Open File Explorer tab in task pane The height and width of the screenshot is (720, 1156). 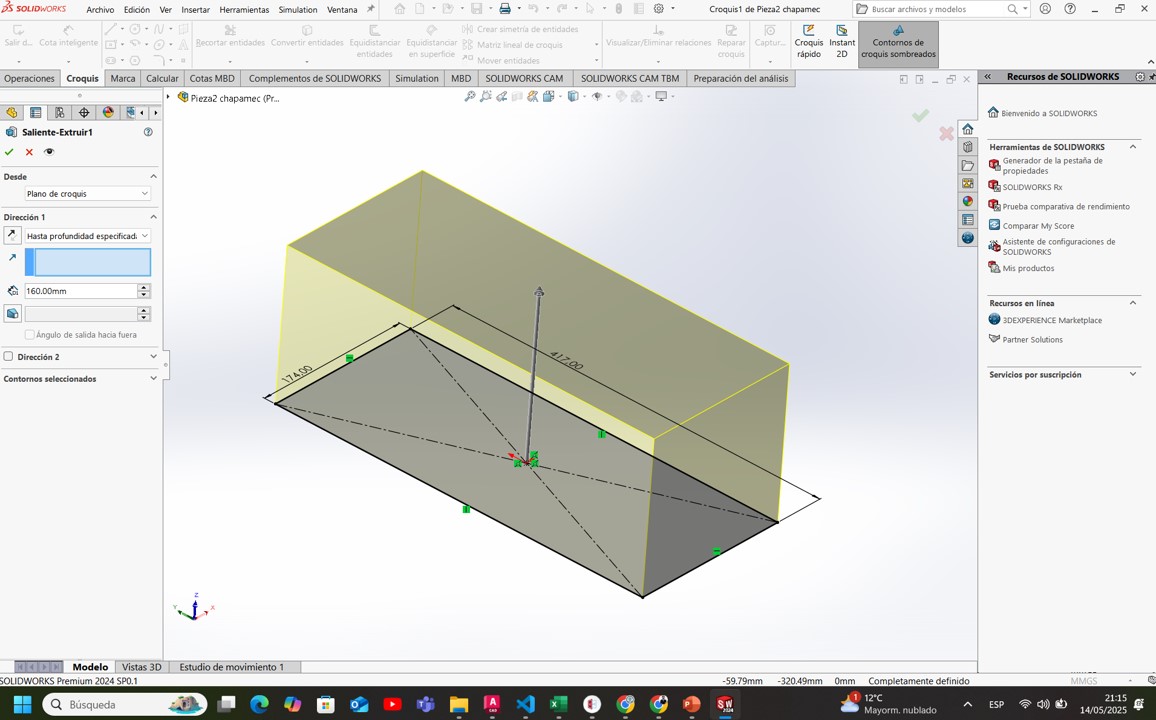968,165
